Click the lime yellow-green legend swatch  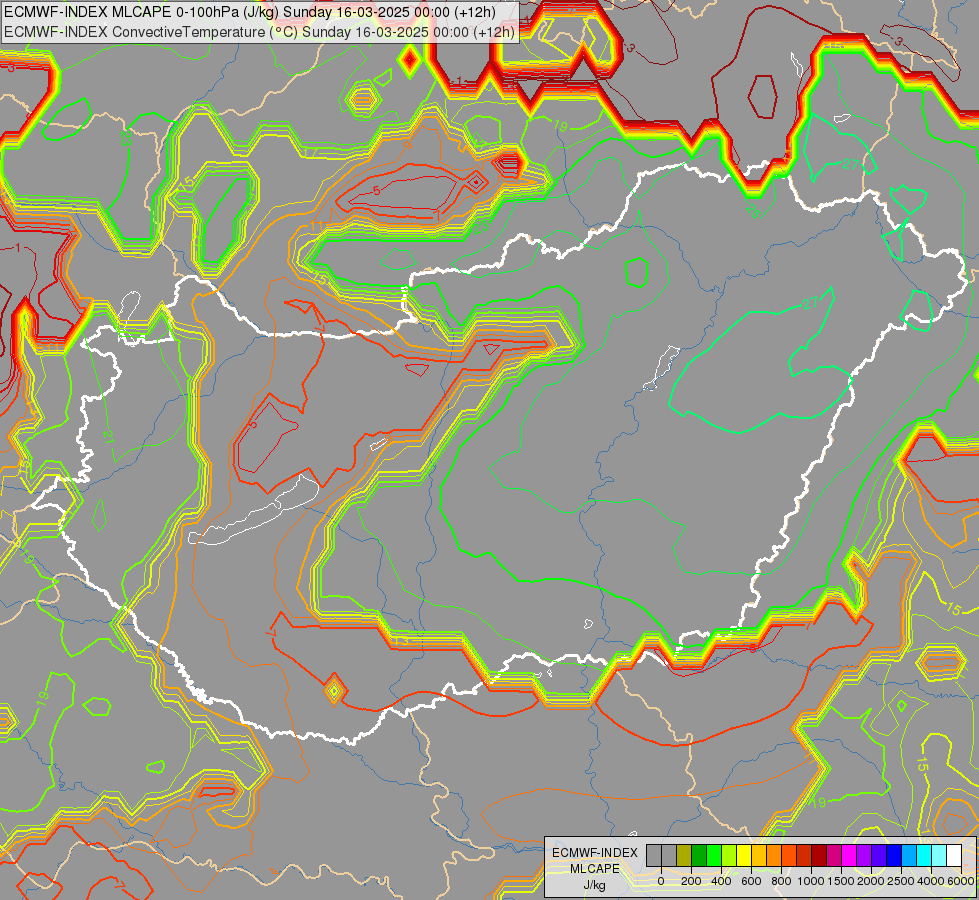tap(729, 856)
